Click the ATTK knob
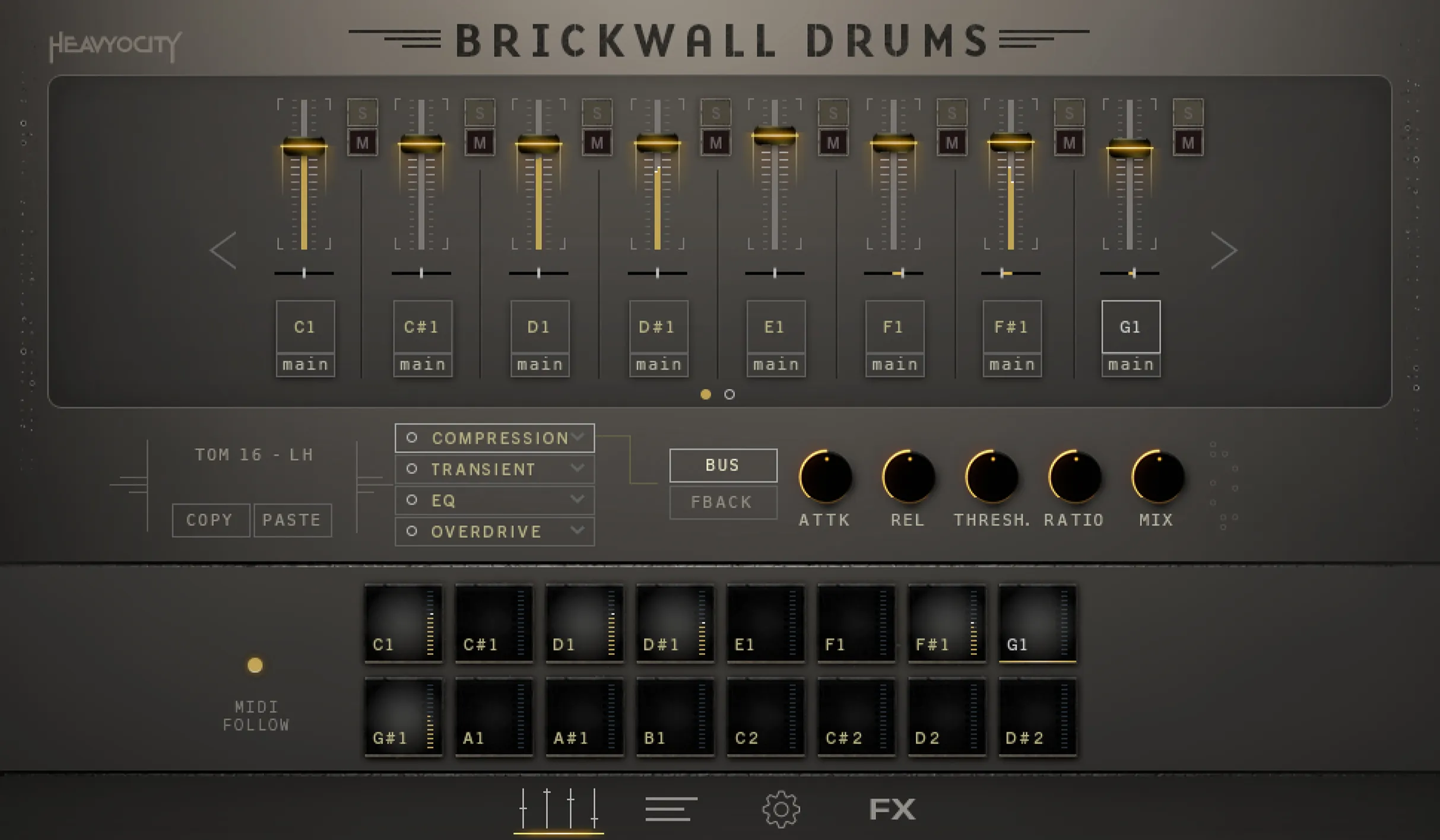The width and height of the screenshot is (1440, 840). 826,476
